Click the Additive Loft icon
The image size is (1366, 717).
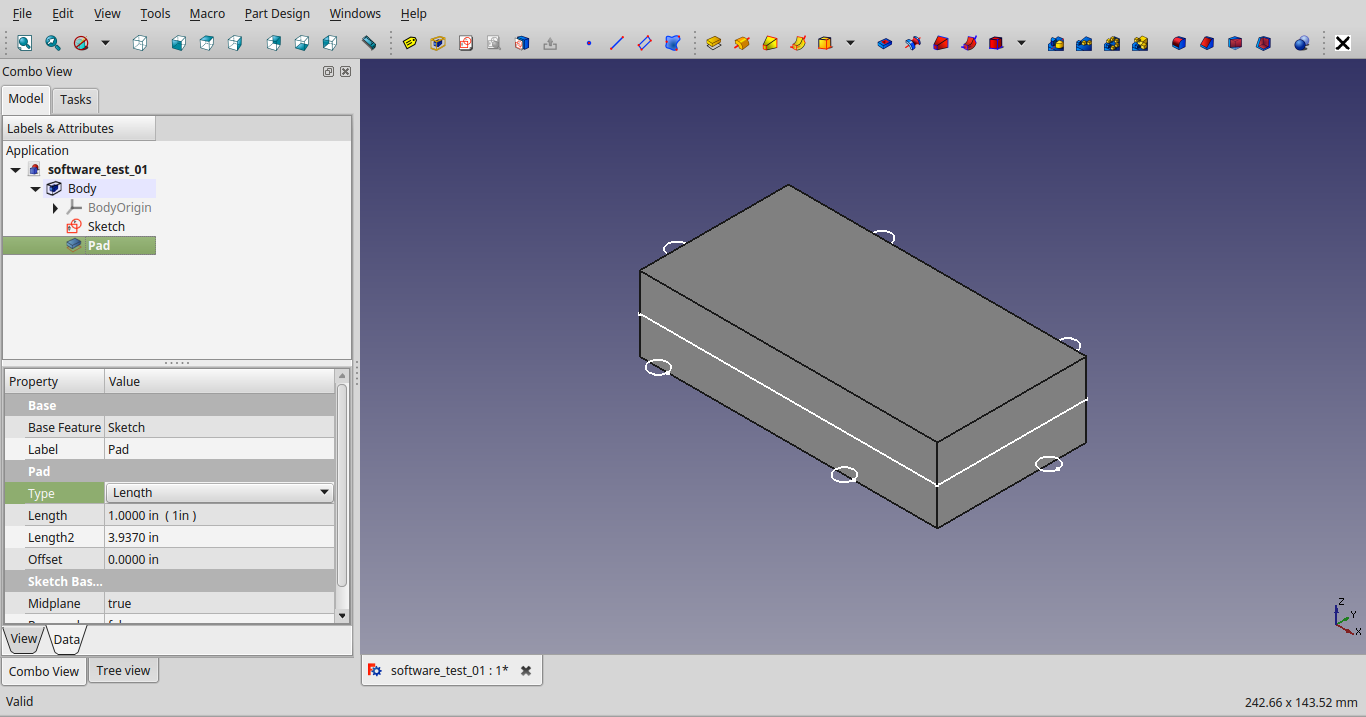(770, 43)
